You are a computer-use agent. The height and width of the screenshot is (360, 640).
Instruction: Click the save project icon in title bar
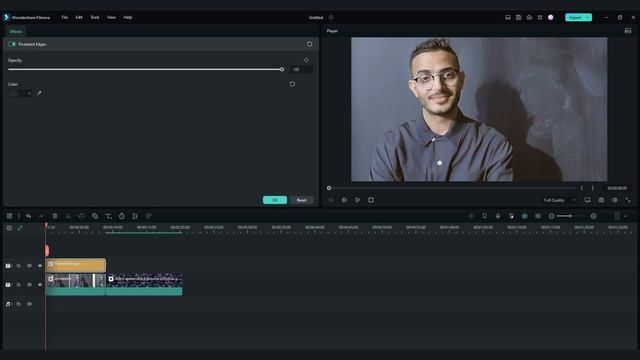pyautogui.click(x=518, y=18)
